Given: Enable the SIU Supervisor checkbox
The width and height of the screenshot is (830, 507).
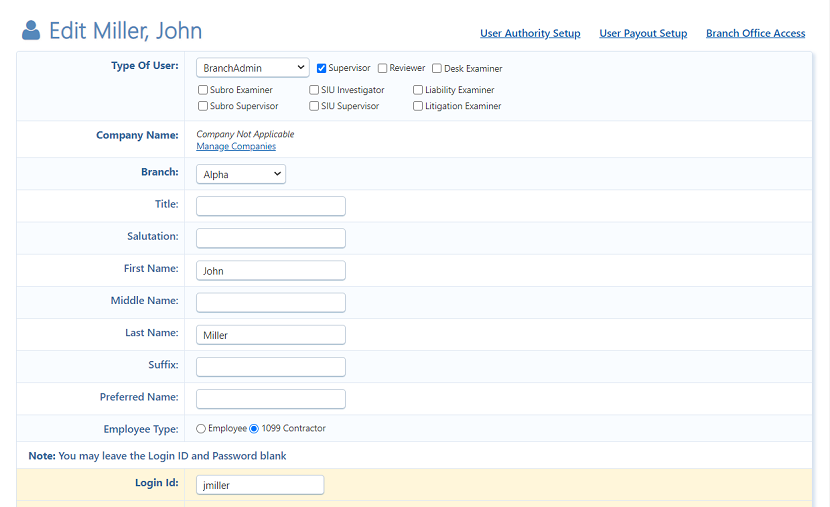Looking at the screenshot, I should click(x=314, y=106).
